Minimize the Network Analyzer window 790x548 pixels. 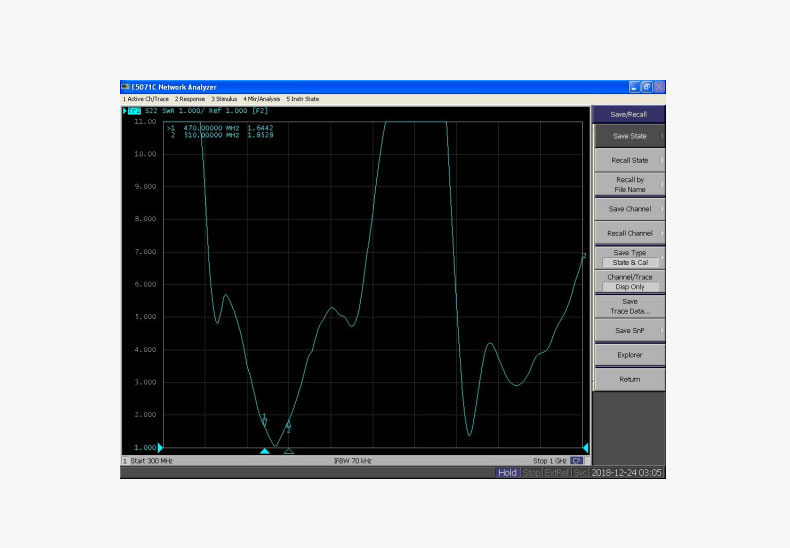pyautogui.click(x=634, y=87)
